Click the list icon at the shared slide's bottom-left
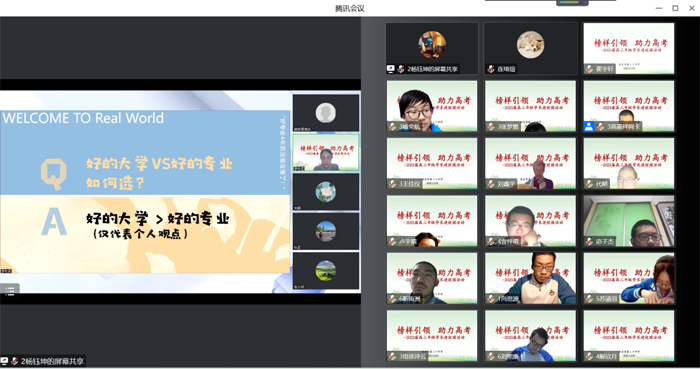Viewport: 700px width, 369px height. point(9,290)
